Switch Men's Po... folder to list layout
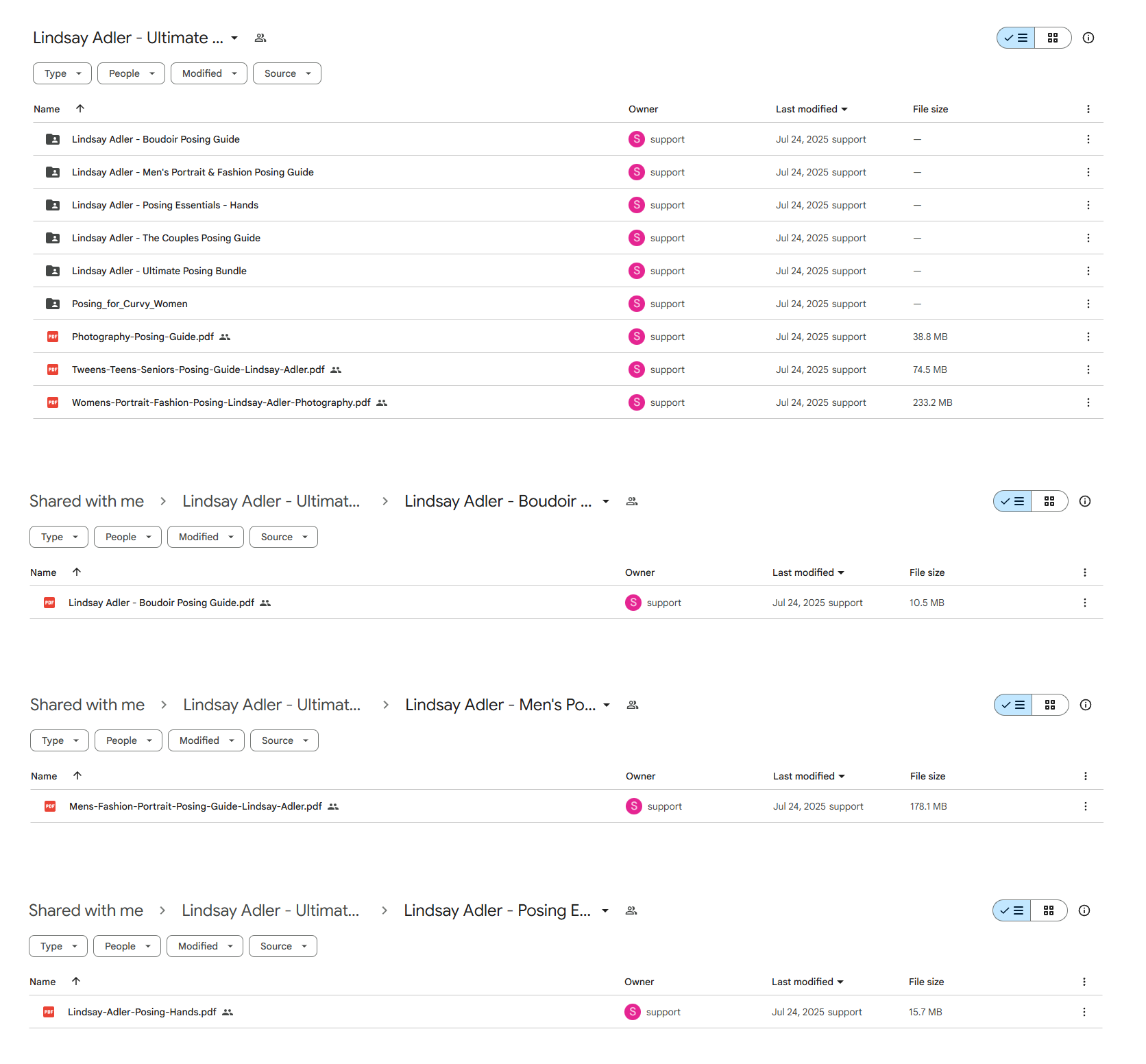Viewport: 1146px width, 1064px height. [1013, 705]
